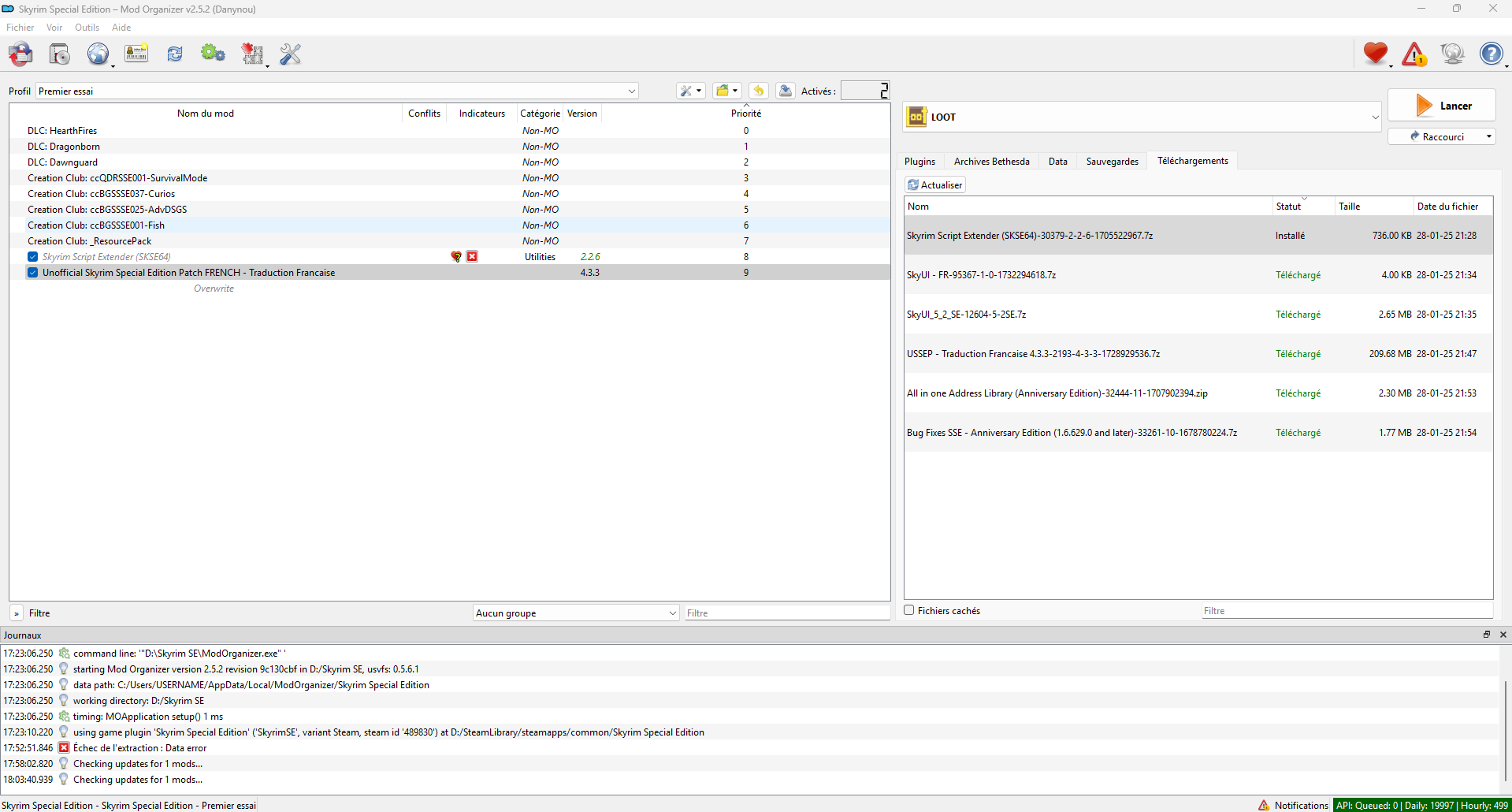Click the grey globe Update icon

click(1452, 54)
